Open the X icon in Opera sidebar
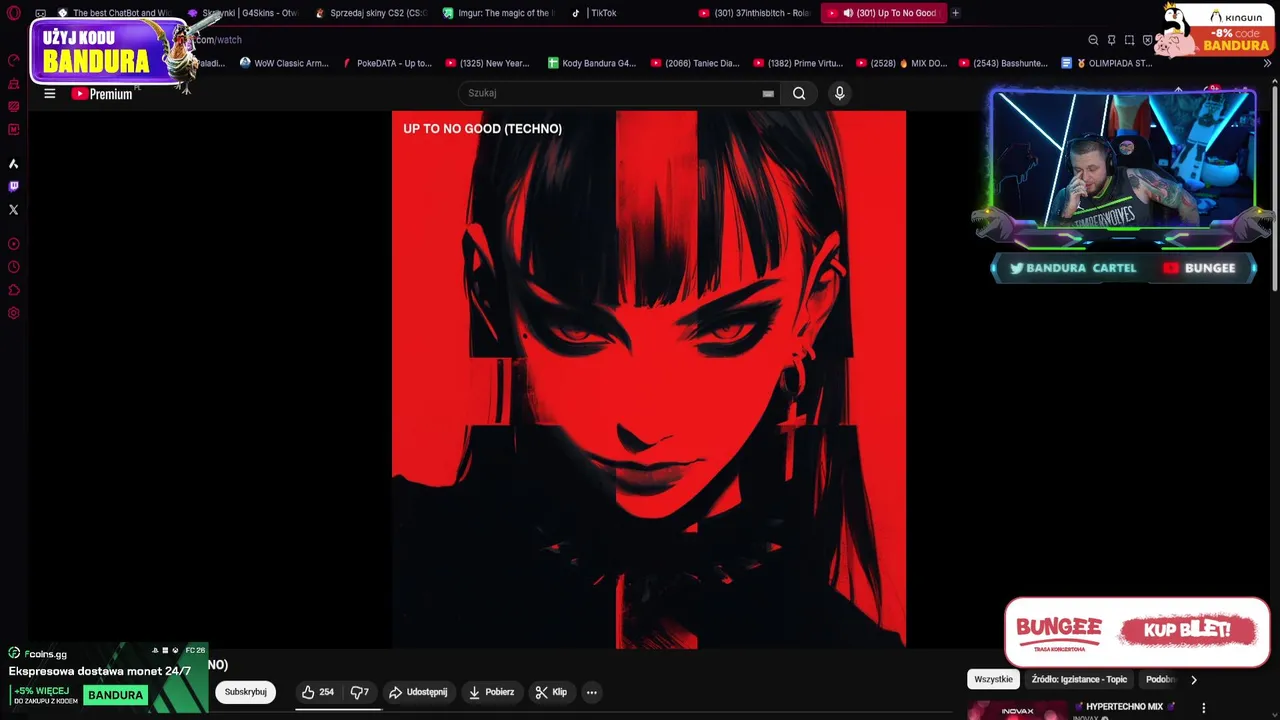This screenshot has width=1280, height=720. point(13,210)
